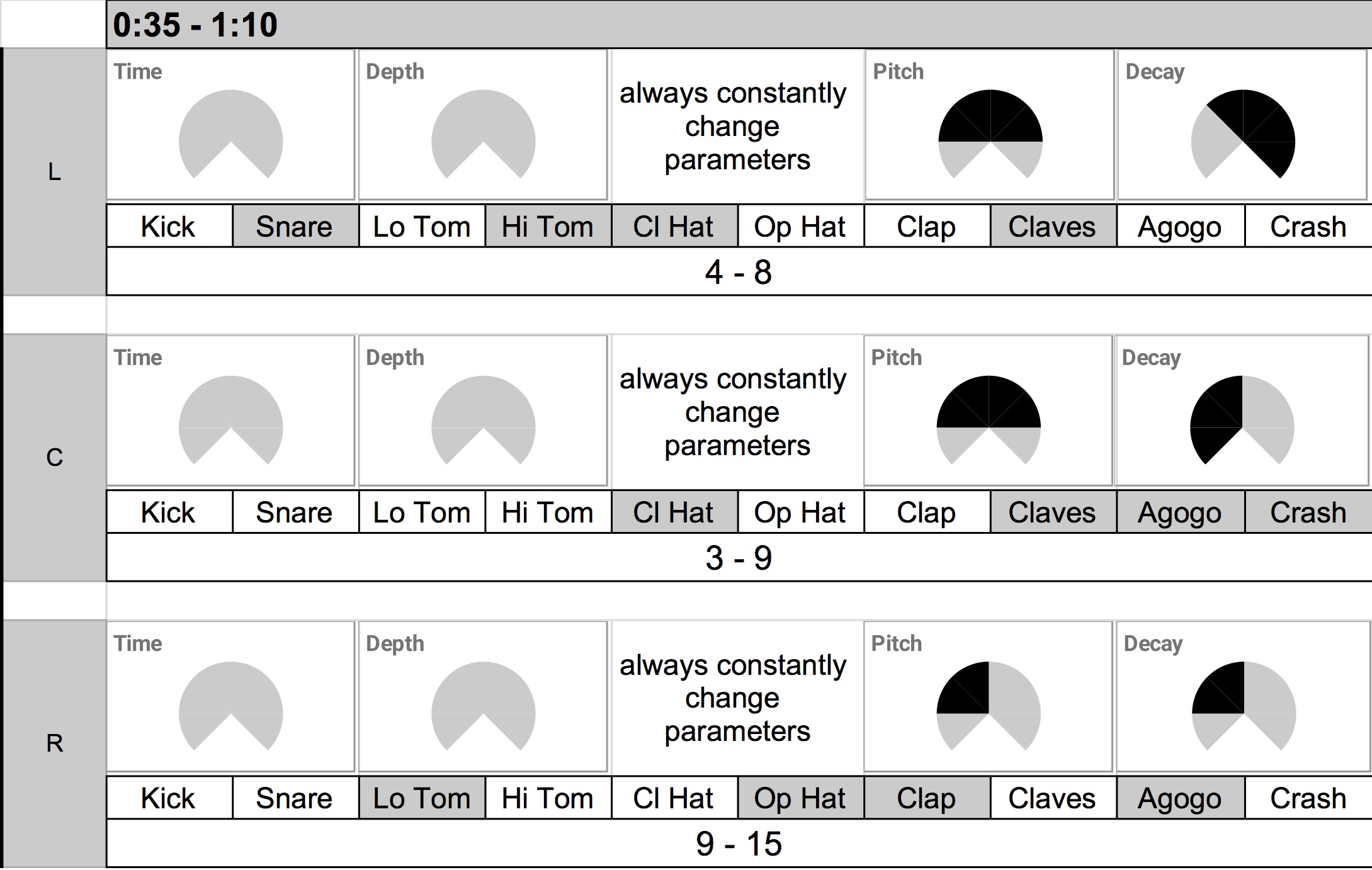Toggle the Hi Tom cell in row L
This screenshot has height=870, width=1372.
coord(547,227)
